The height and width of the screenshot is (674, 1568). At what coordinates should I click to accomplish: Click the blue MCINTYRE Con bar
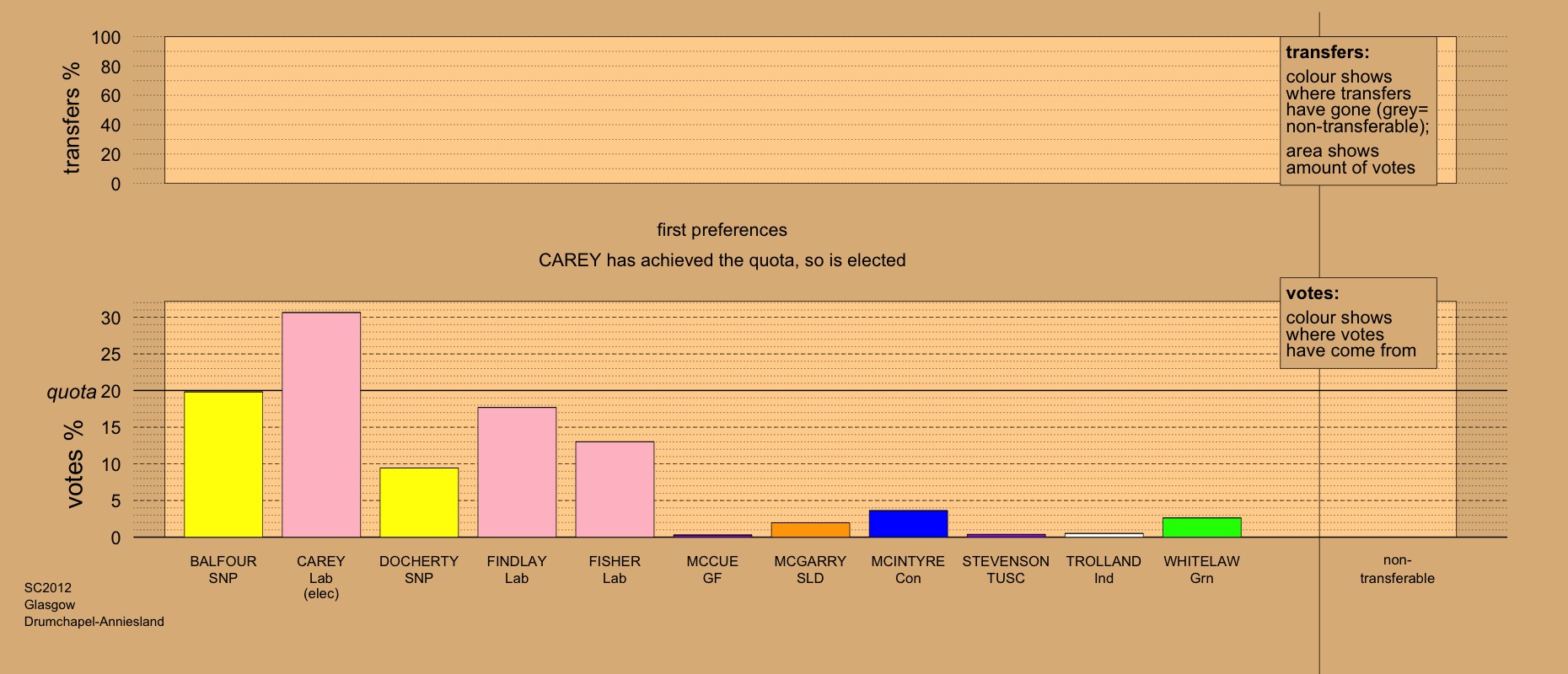(908, 524)
